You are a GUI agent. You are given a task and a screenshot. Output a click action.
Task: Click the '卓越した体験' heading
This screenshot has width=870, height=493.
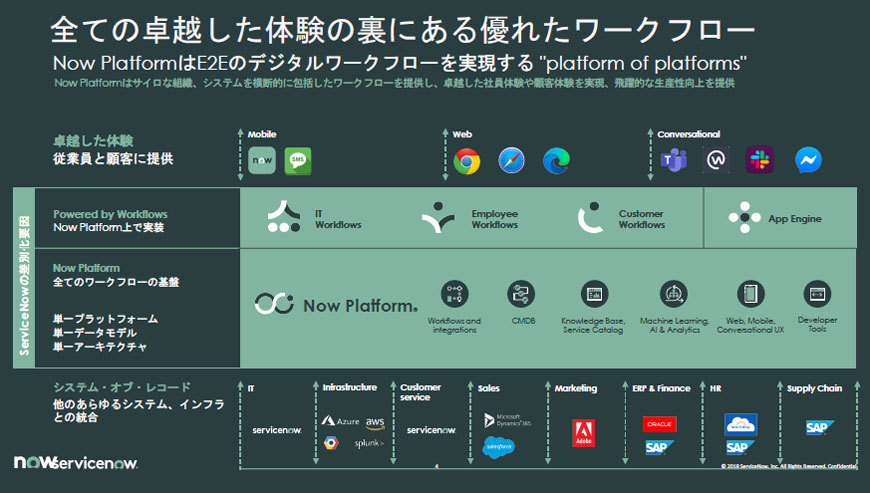point(93,141)
